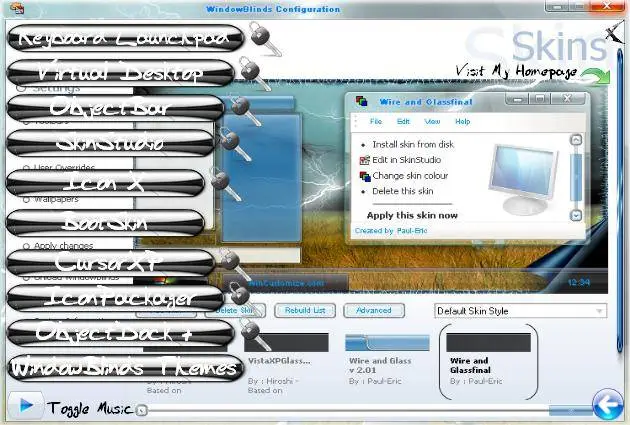
Task: Open the ObjectDock + button
Action: [x=121, y=333]
